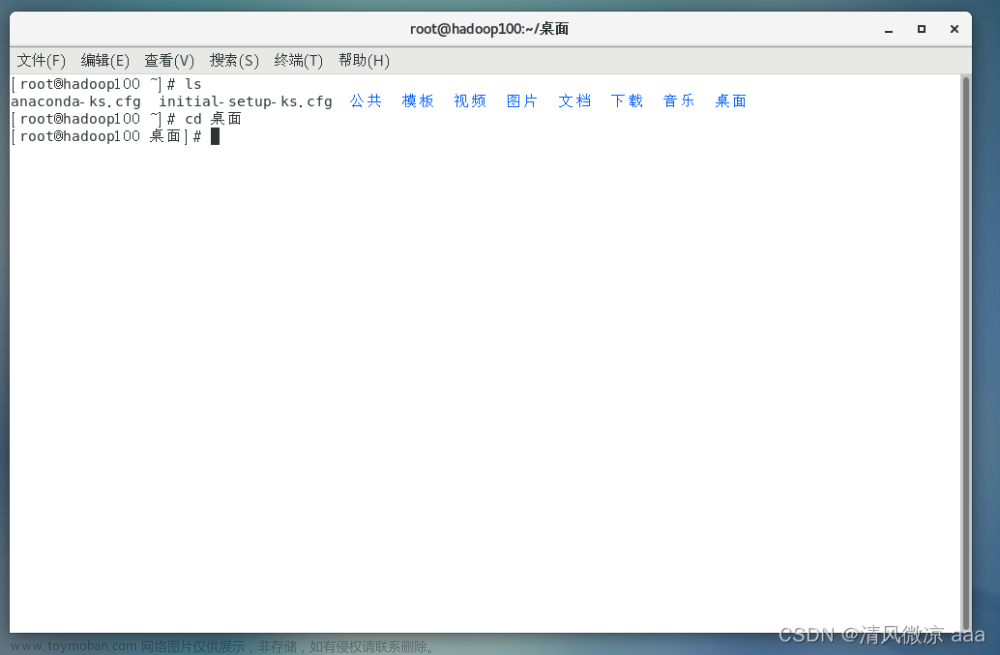
Task: Click the 模板 directory name
Action: point(418,101)
